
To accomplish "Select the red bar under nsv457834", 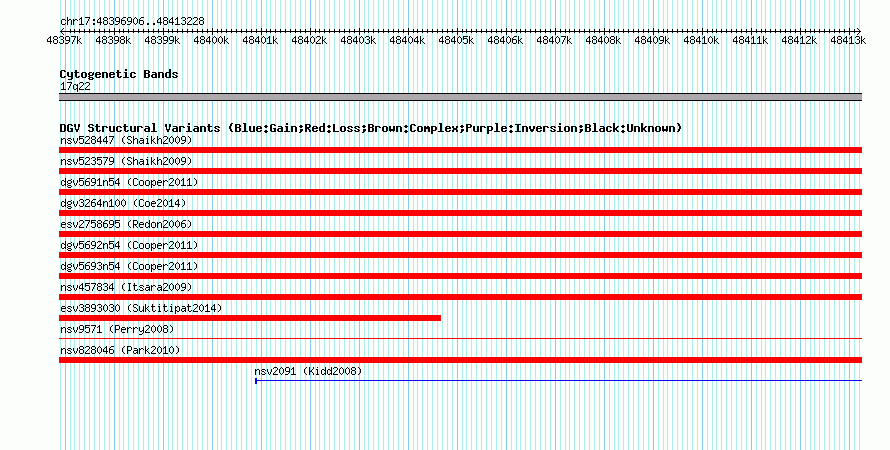I will pyautogui.click(x=460, y=297).
